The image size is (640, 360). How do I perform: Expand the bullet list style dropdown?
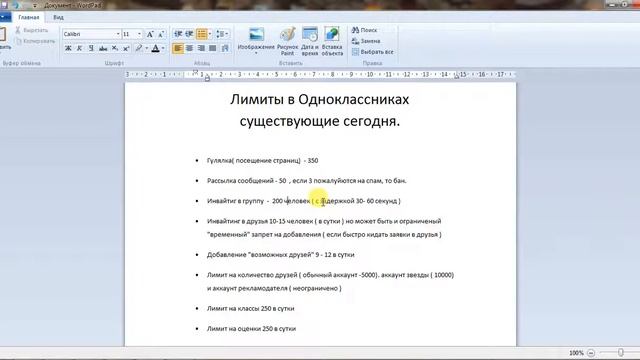coord(210,34)
